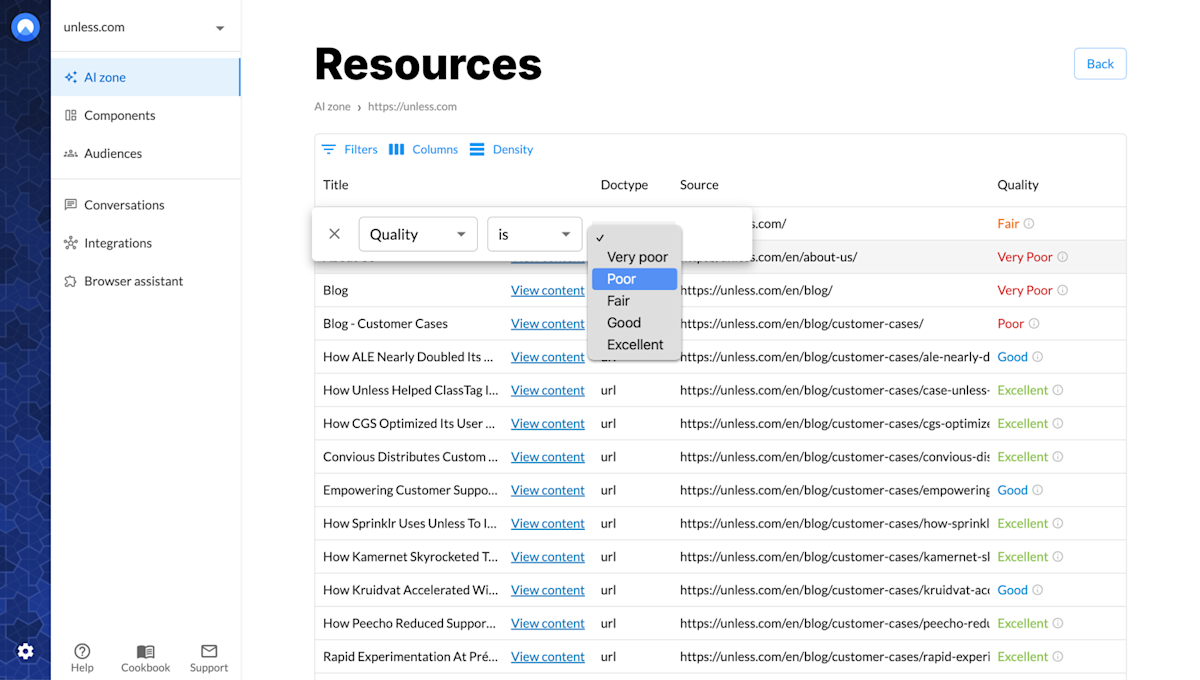Select the AI zone sparkle icon
Image resolution: width=1200 pixels, height=680 pixels.
tap(70, 76)
